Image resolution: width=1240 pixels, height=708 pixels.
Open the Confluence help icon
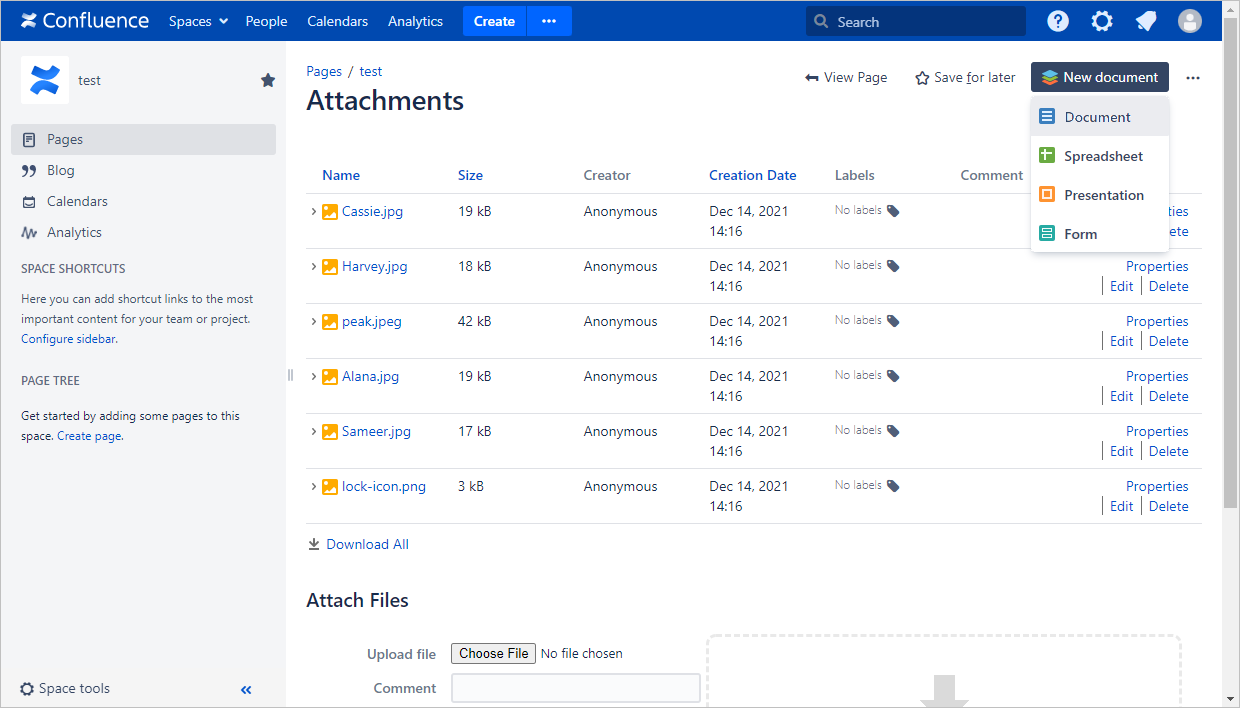pos(1057,21)
